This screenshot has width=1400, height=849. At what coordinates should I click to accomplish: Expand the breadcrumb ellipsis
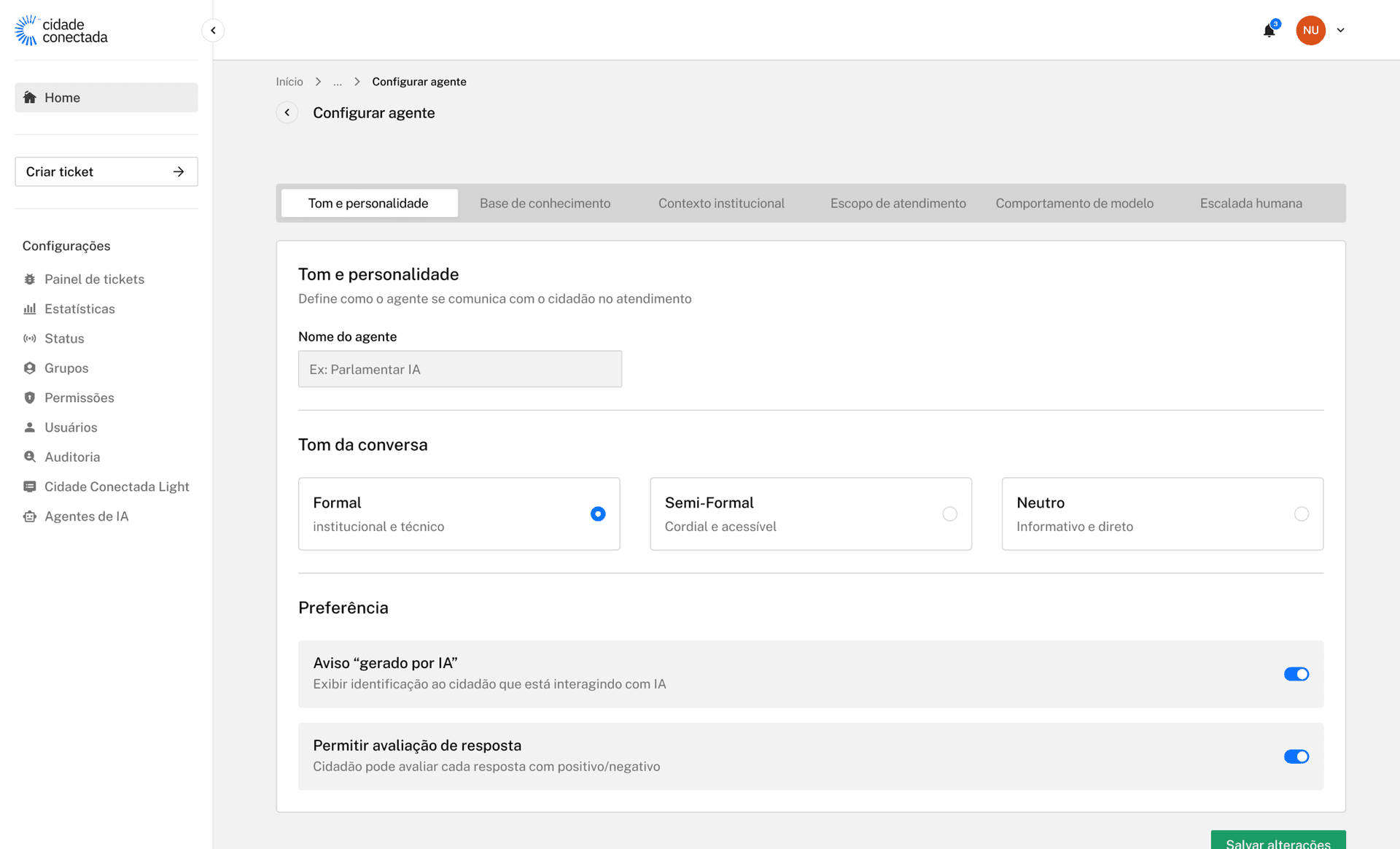(338, 82)
